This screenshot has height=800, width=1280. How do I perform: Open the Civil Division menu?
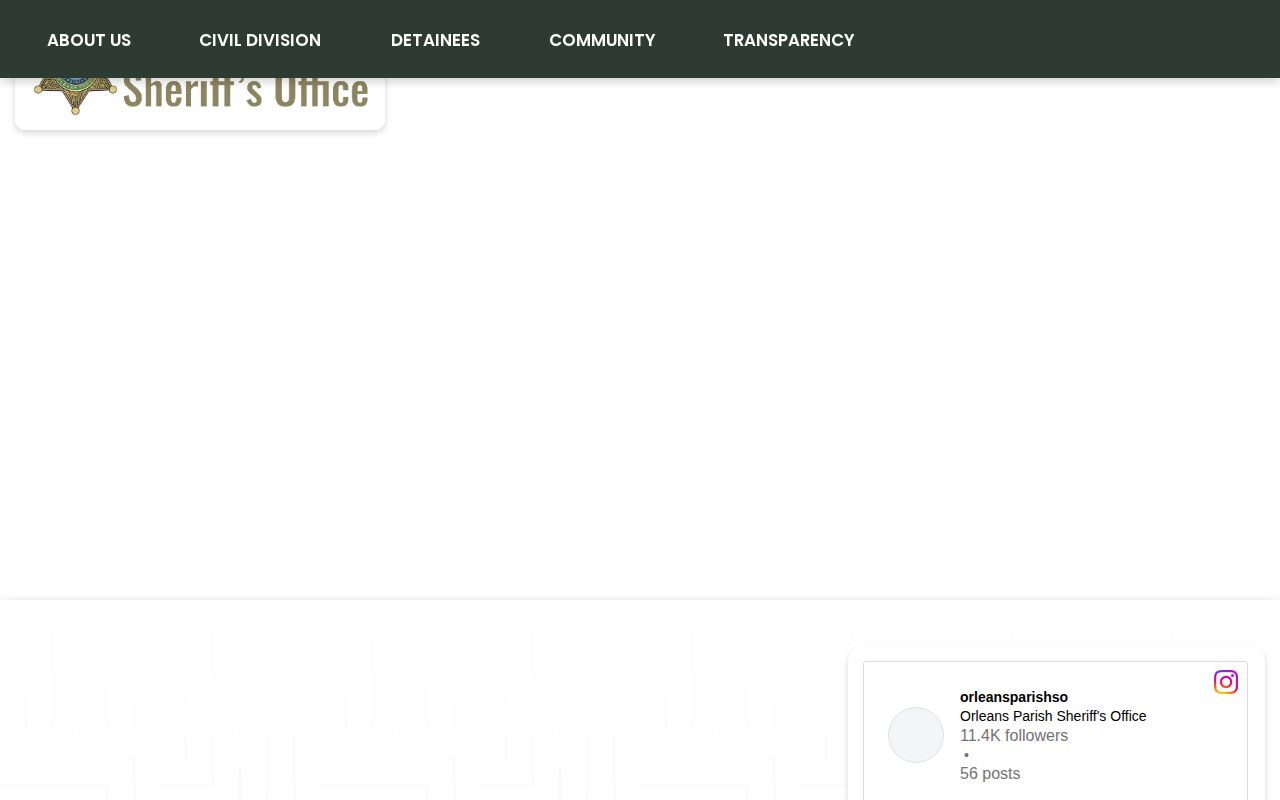coord(260,40)
